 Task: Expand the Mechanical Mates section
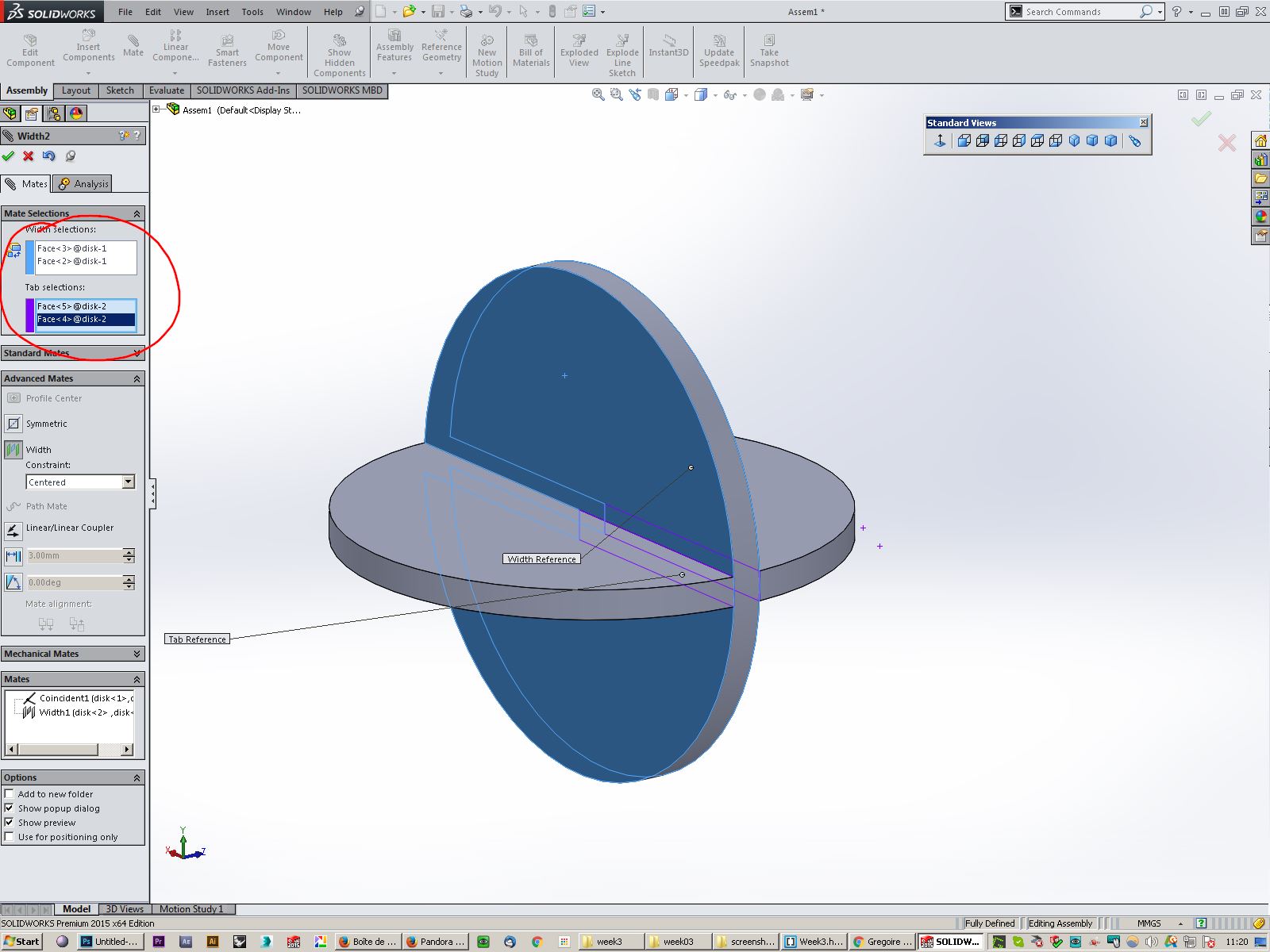[x=137, y=654]
